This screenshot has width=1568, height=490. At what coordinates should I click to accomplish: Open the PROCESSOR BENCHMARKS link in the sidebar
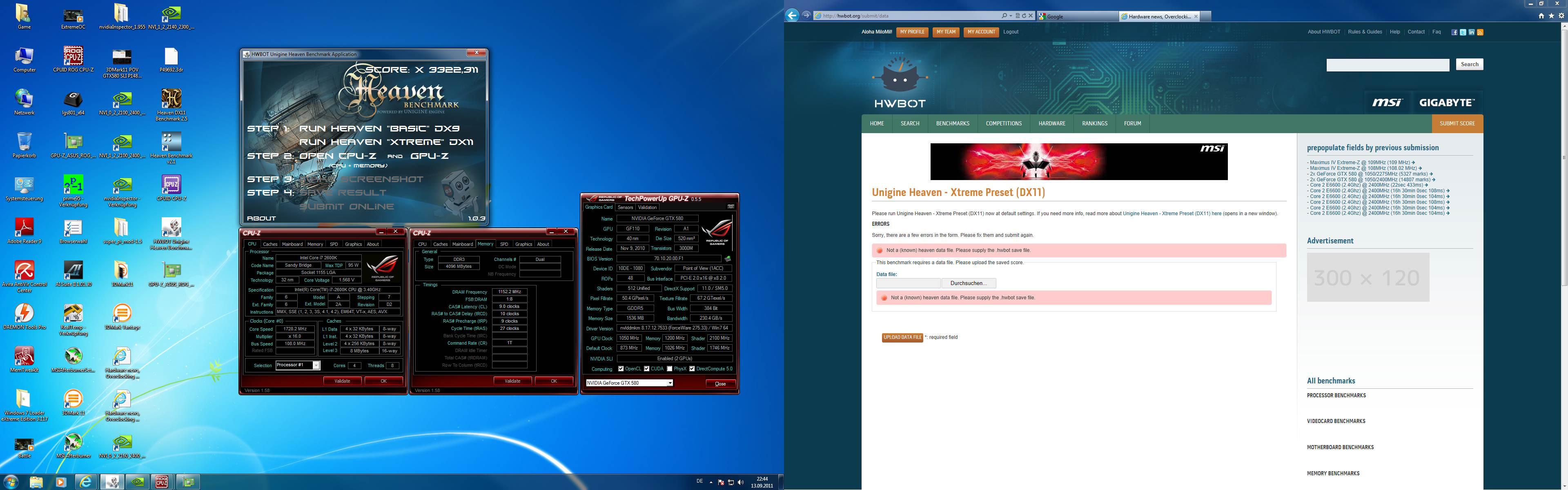pos(1336,396)
